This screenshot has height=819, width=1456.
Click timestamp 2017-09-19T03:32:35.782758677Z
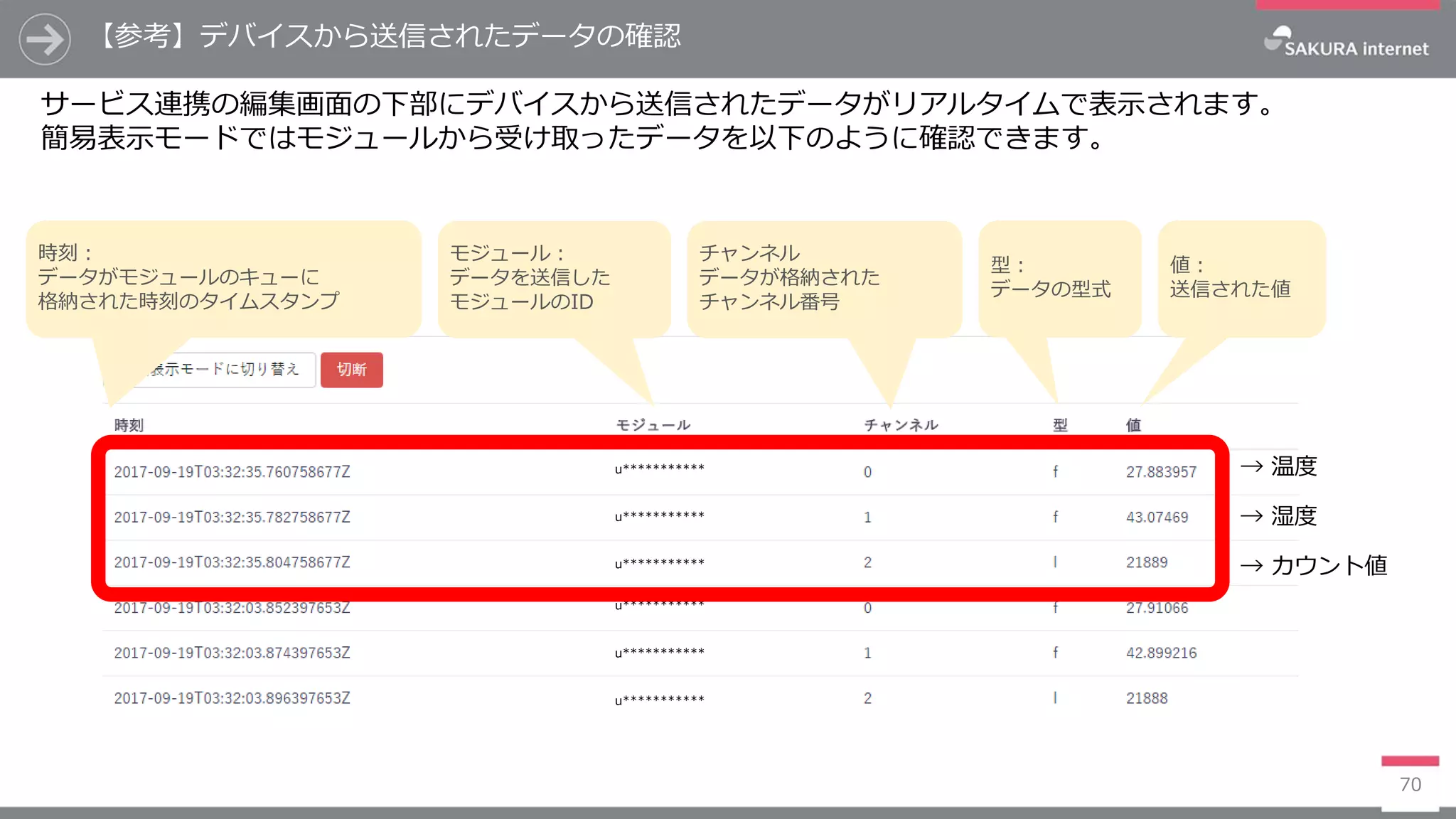(232, 518)
